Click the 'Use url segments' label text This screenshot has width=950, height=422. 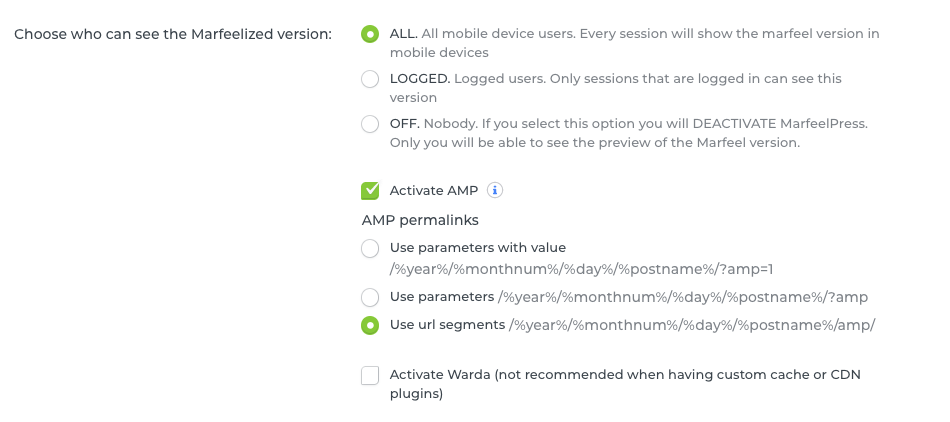point(447,325)
